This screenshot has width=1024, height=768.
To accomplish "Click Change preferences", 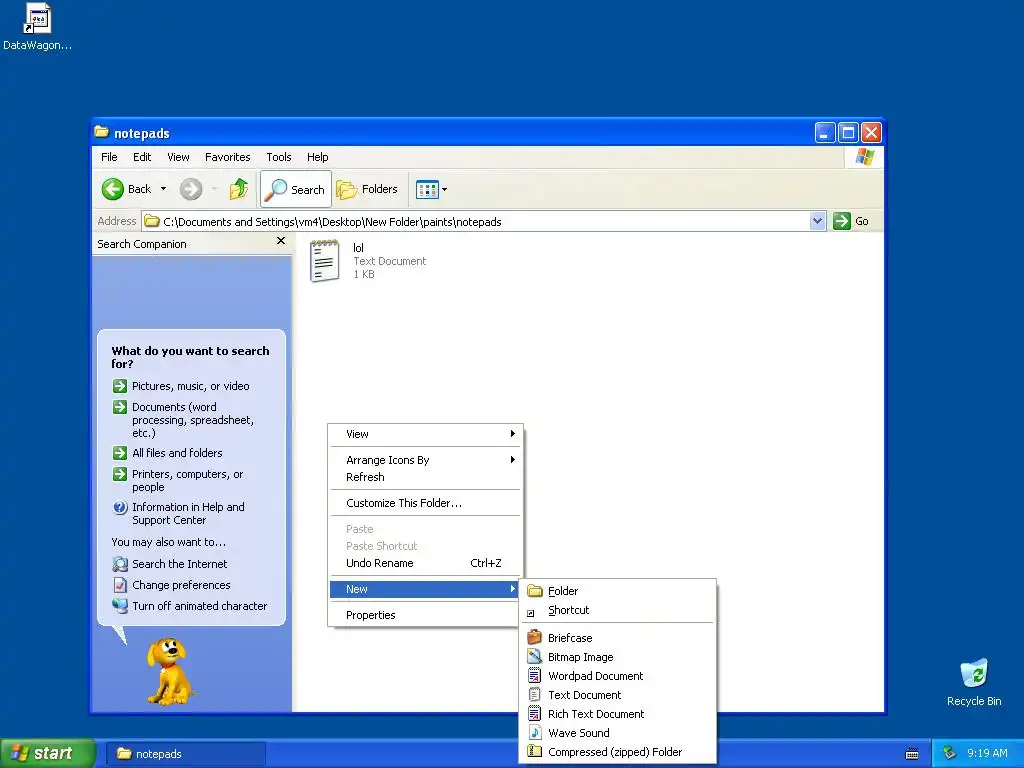I will point(172,584).
